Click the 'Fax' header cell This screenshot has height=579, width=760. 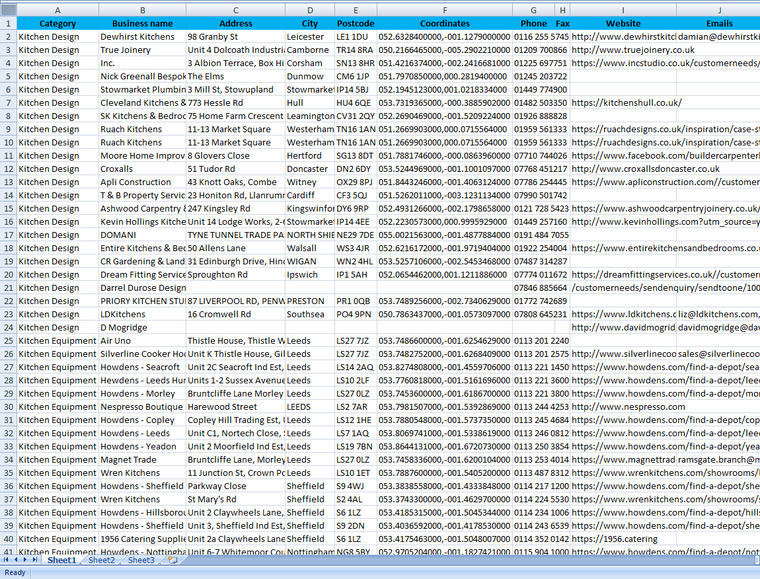[562, 23]
